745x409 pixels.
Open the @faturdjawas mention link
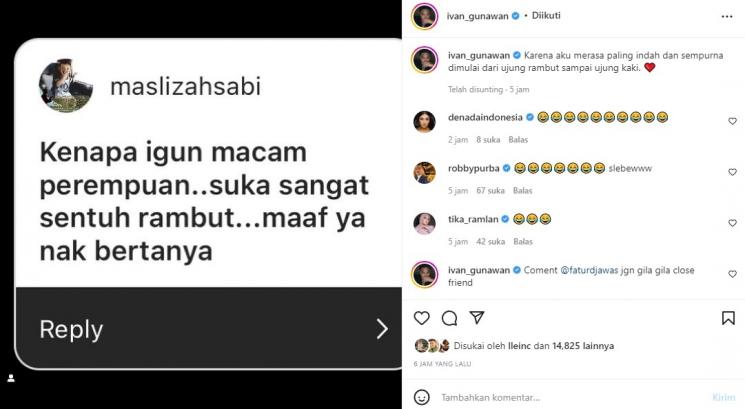[x=589, y=270]
